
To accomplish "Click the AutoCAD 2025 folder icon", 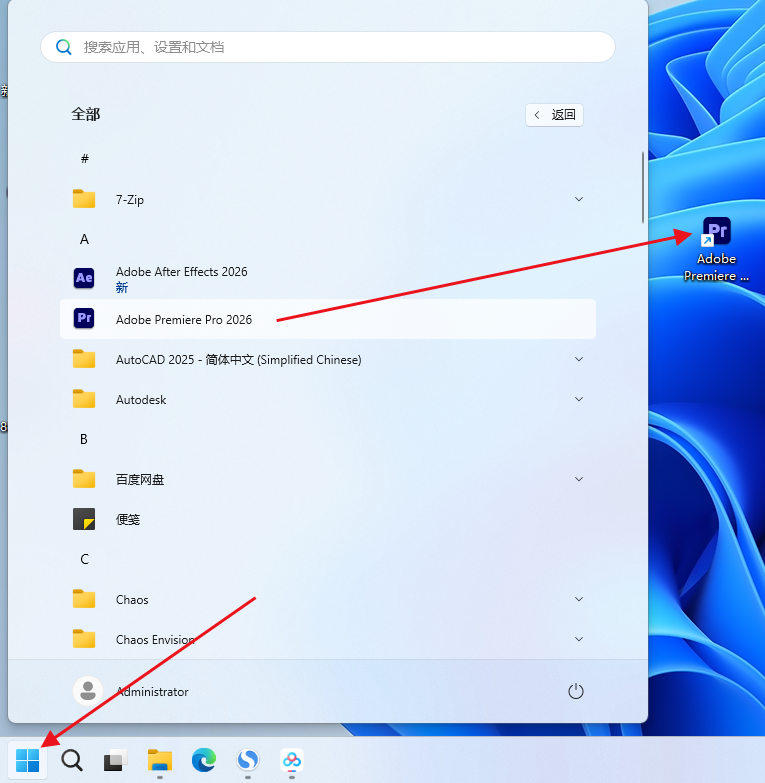I will pos(84,359).
